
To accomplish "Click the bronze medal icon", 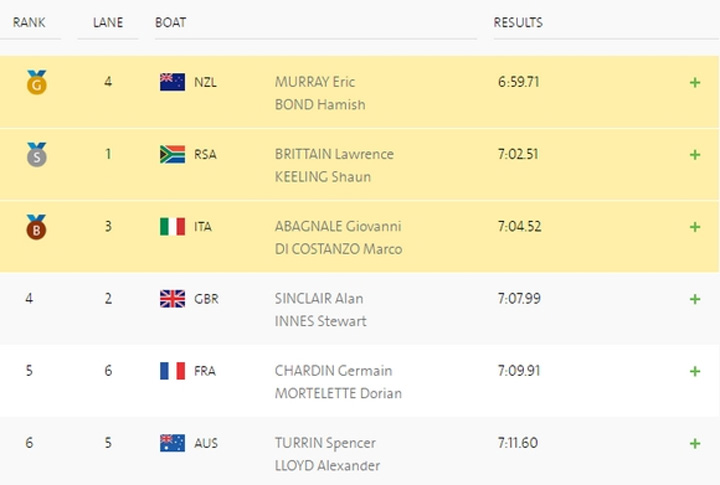I will (x=37, y=226).
